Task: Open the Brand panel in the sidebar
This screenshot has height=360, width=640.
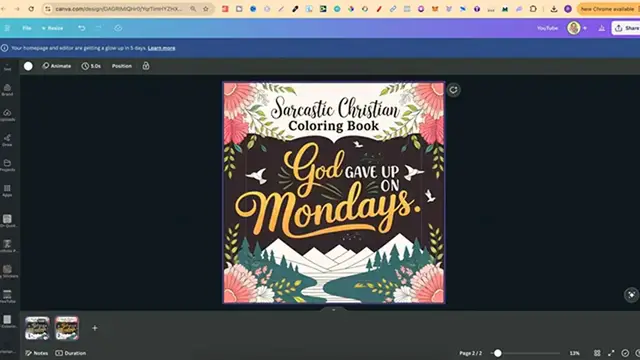Action: click(7, 89)
